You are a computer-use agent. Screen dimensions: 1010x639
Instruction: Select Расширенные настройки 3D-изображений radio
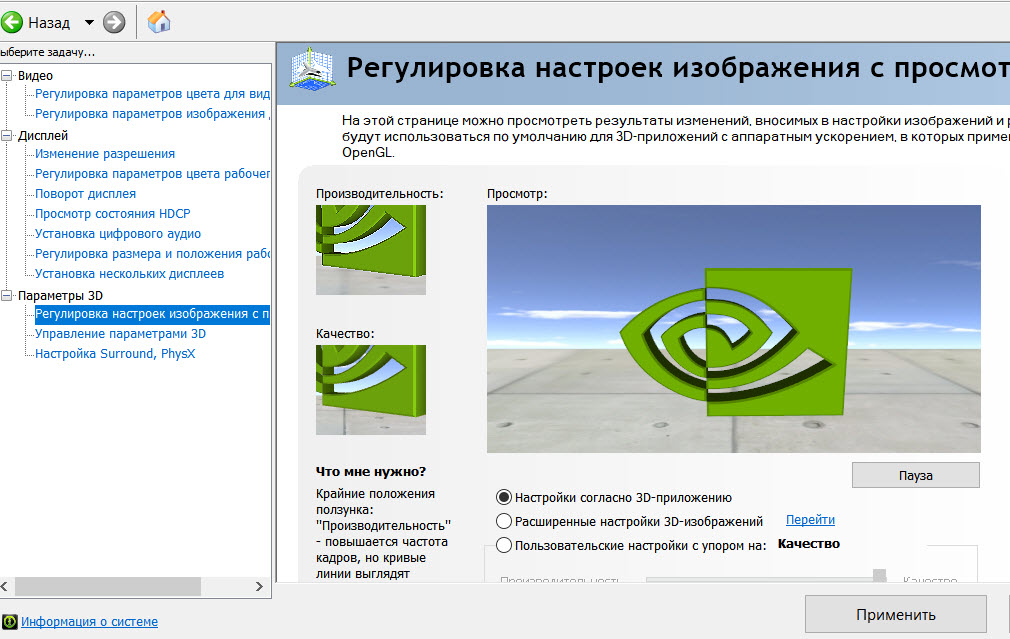(x=504, y=521)
